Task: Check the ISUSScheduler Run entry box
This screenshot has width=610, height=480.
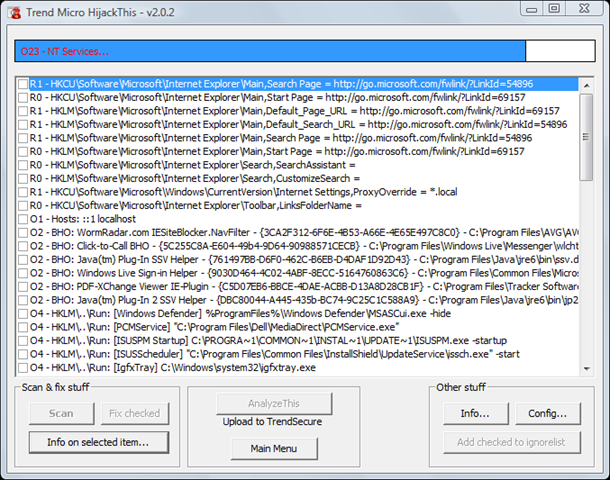Action: click(x=23, y=354)
